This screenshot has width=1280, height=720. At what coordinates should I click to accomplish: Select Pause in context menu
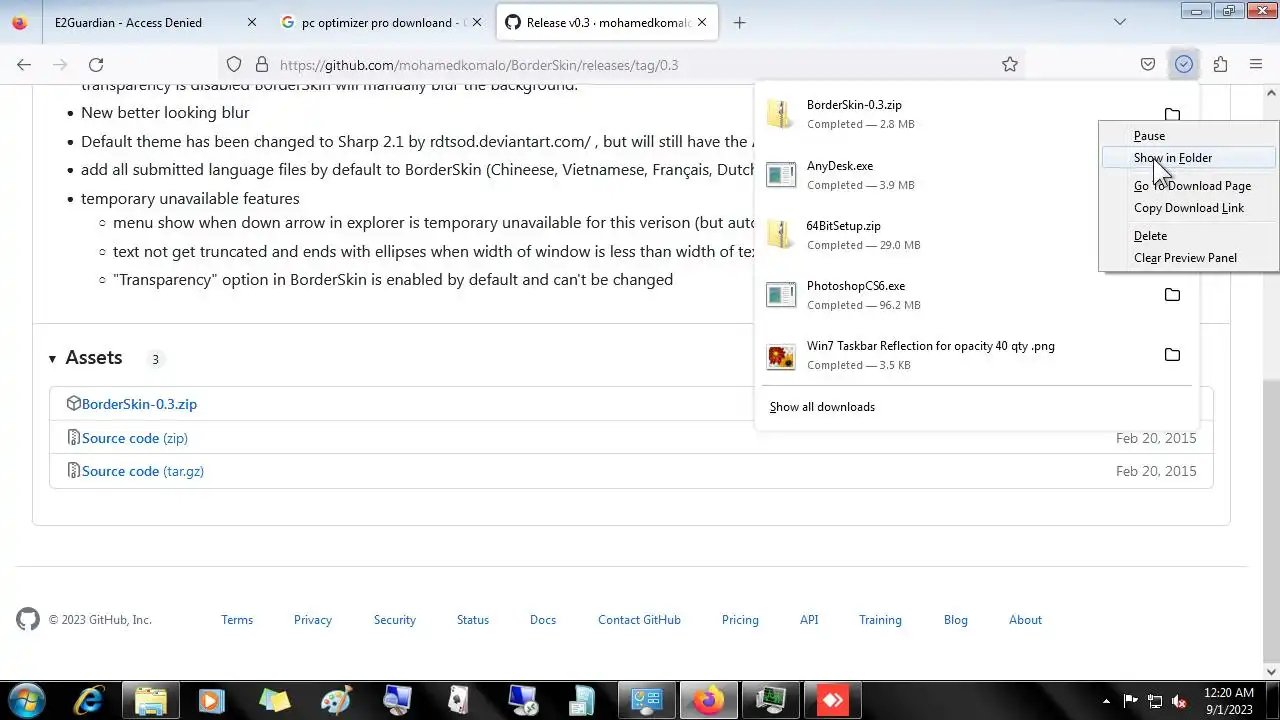(1187, 136)
